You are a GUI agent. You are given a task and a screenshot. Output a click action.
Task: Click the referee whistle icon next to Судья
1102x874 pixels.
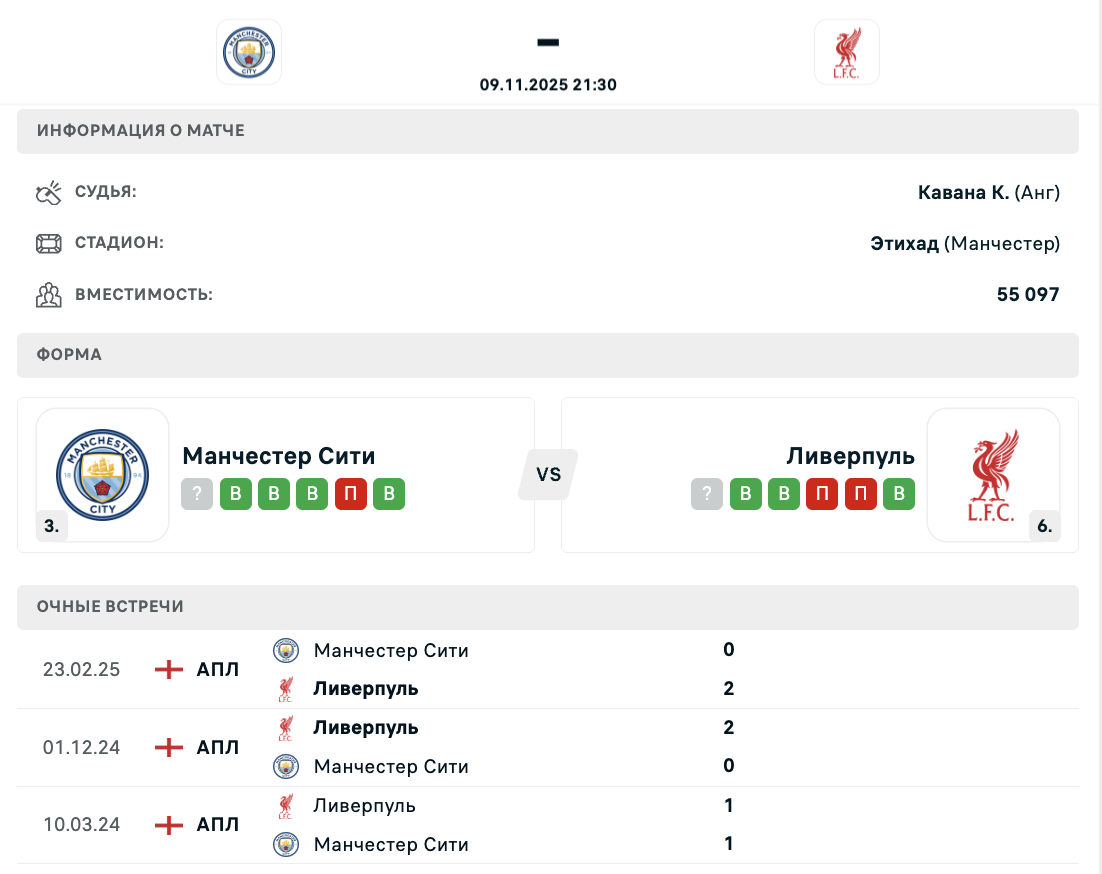[x=49, y=192]
